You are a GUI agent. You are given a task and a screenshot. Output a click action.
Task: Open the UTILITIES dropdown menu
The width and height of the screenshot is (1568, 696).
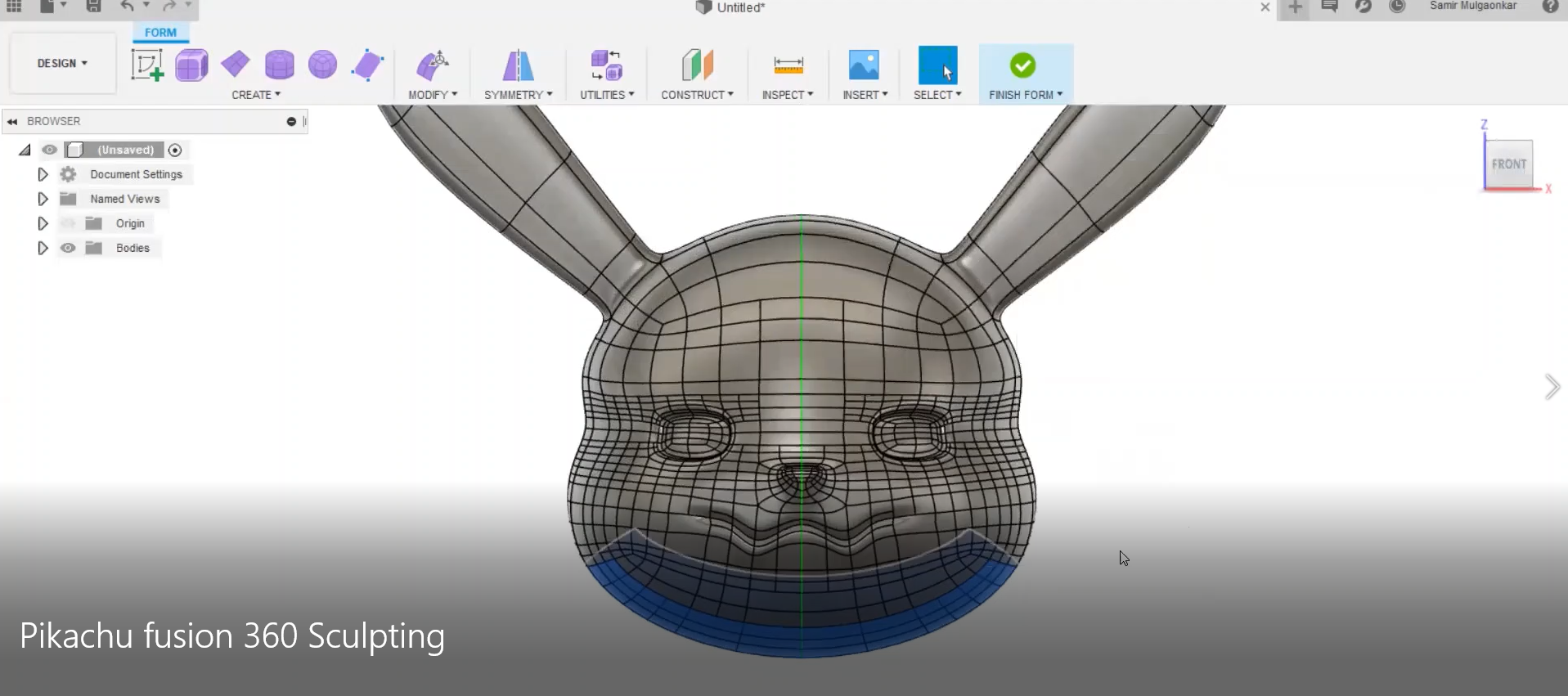coord(607,95)
